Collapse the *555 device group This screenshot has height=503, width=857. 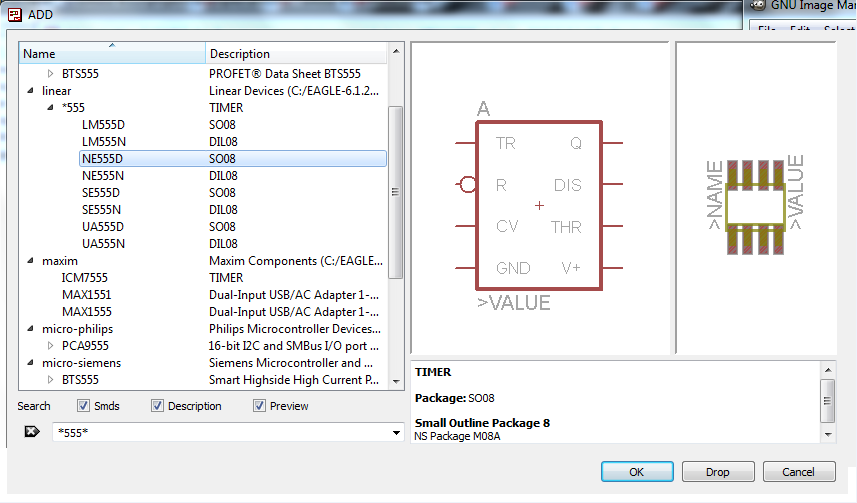[x=50, y=108]
